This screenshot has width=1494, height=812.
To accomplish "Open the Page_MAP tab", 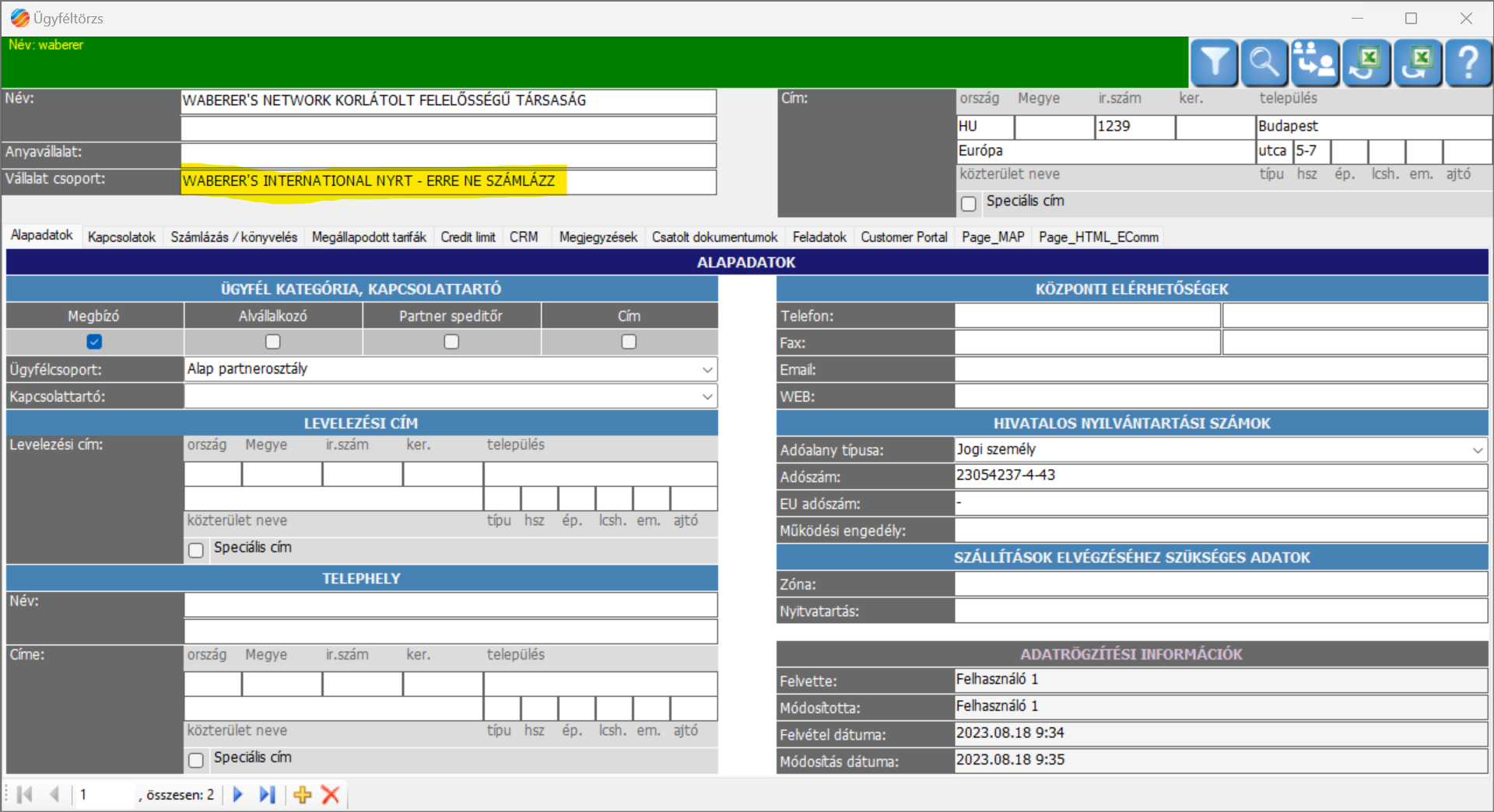I will click(x=993, y=236).
